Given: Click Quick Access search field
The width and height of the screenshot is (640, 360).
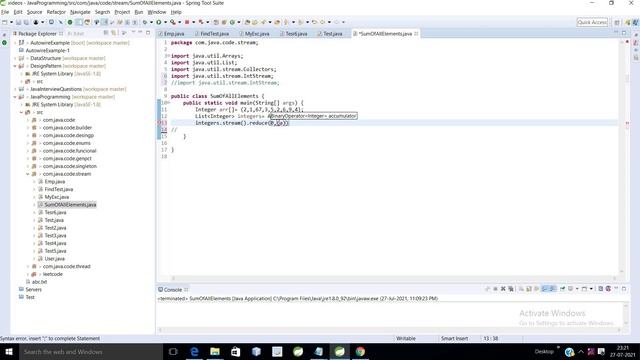Looking at the screenshot, I should pyautogui.click(x=592, y=22).
